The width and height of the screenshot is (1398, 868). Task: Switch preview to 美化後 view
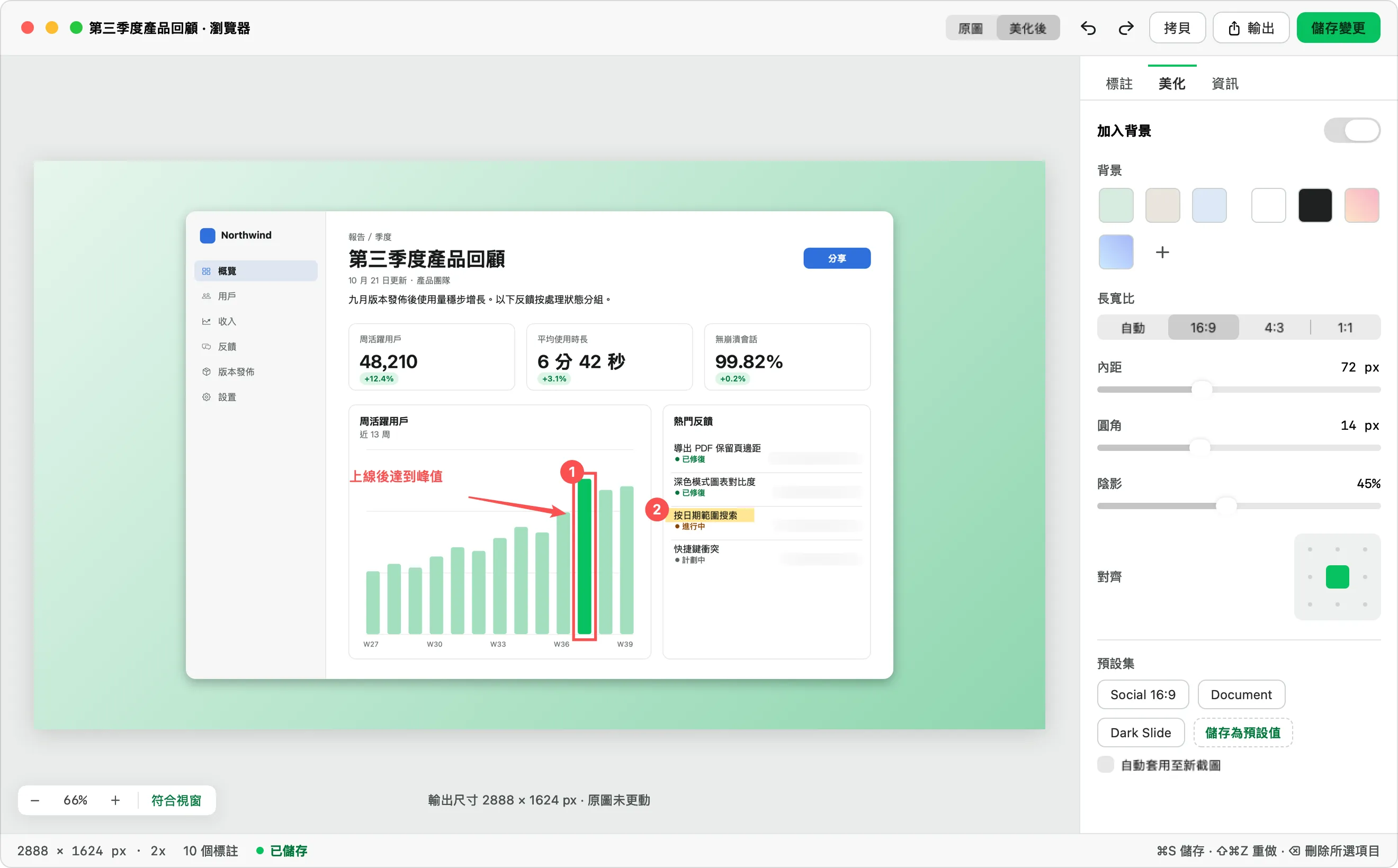1027,28
